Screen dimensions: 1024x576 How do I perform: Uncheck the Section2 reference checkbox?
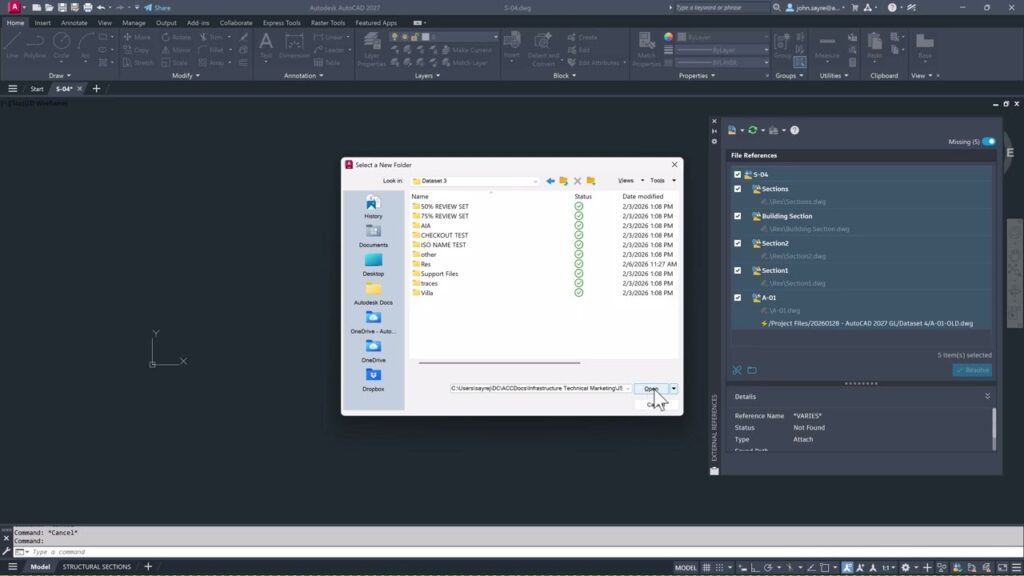pyautogui.click(x=737, y=243)
